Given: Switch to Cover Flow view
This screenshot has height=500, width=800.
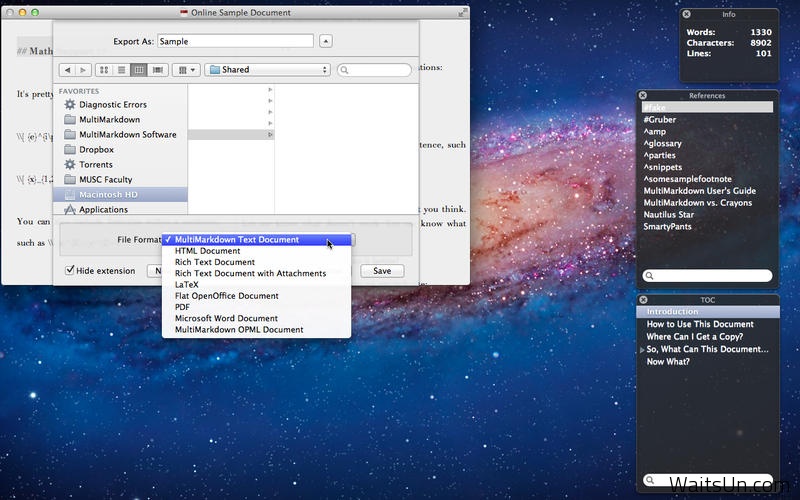Looking at the screenshot, I should click(158, 70).
